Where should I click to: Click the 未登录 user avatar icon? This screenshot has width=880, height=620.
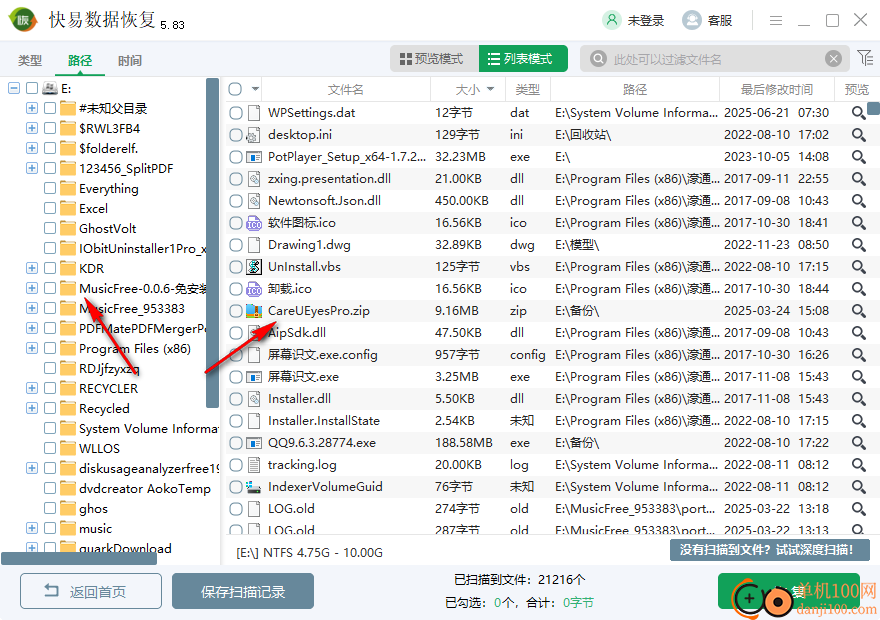click(x=612, y=20)
